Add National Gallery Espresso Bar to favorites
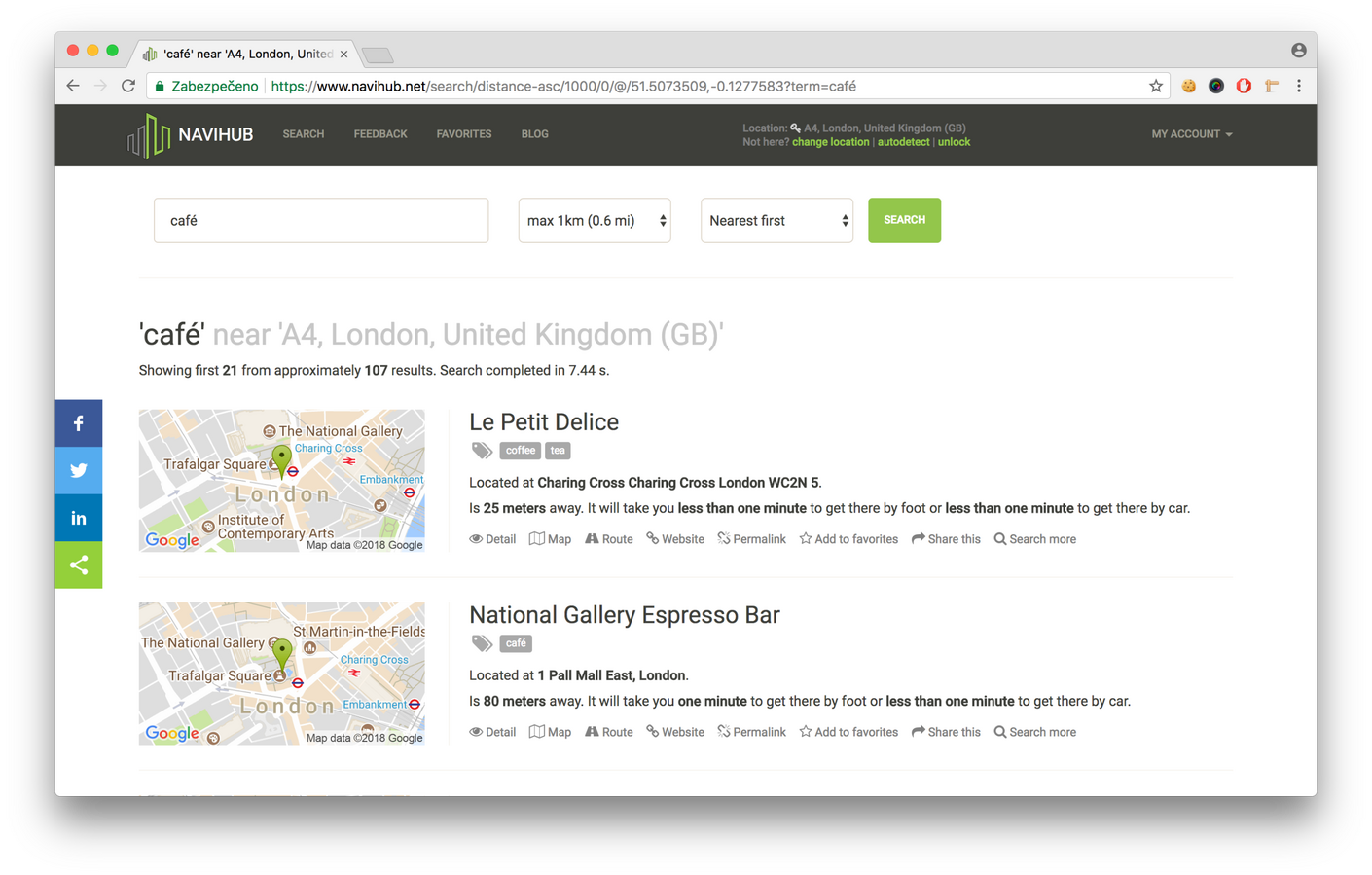The image size is (1372, 875). click(x=848, y=732)
